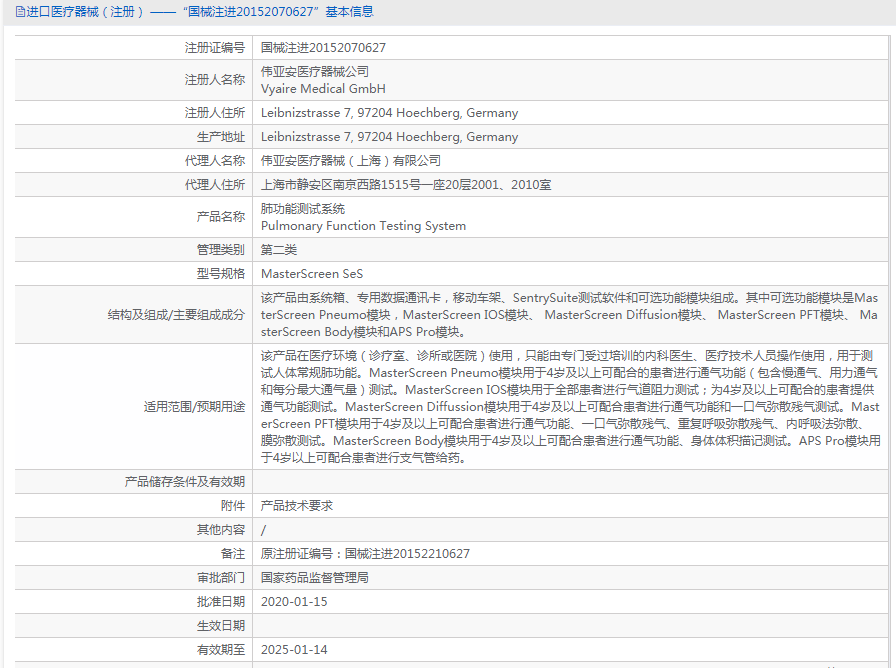
Task: Click the model value 'MasterScreen SeS'
Action: 312,274
